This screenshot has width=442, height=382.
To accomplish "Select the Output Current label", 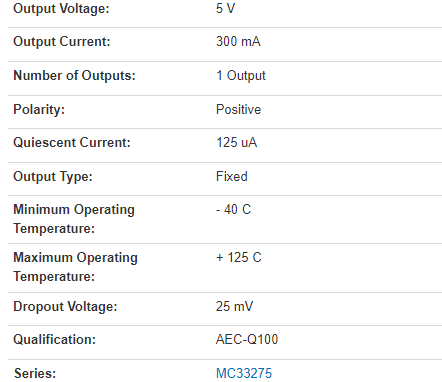I will coord(62,42).
